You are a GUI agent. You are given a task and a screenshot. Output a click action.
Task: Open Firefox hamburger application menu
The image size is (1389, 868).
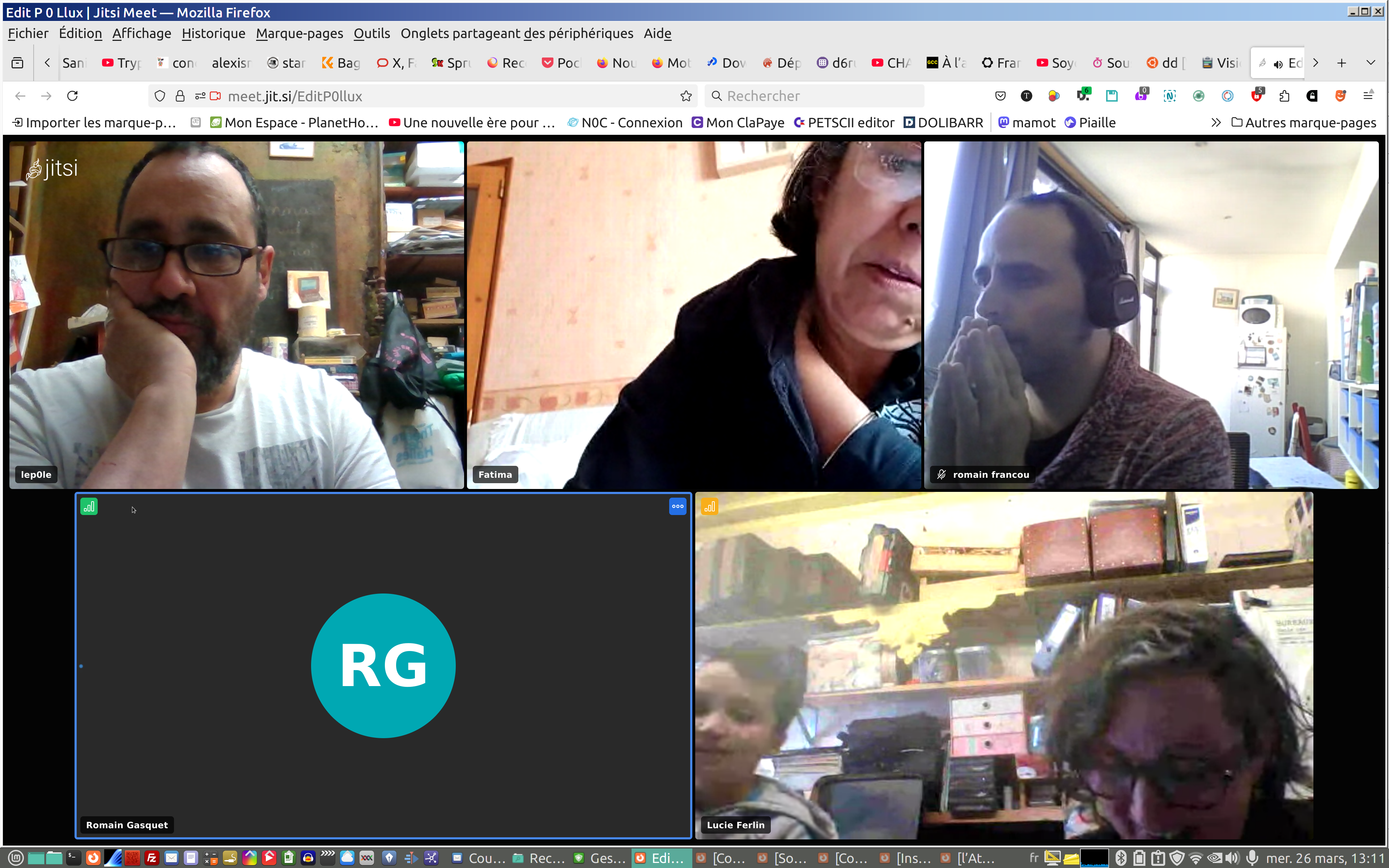pos(1368,96)
